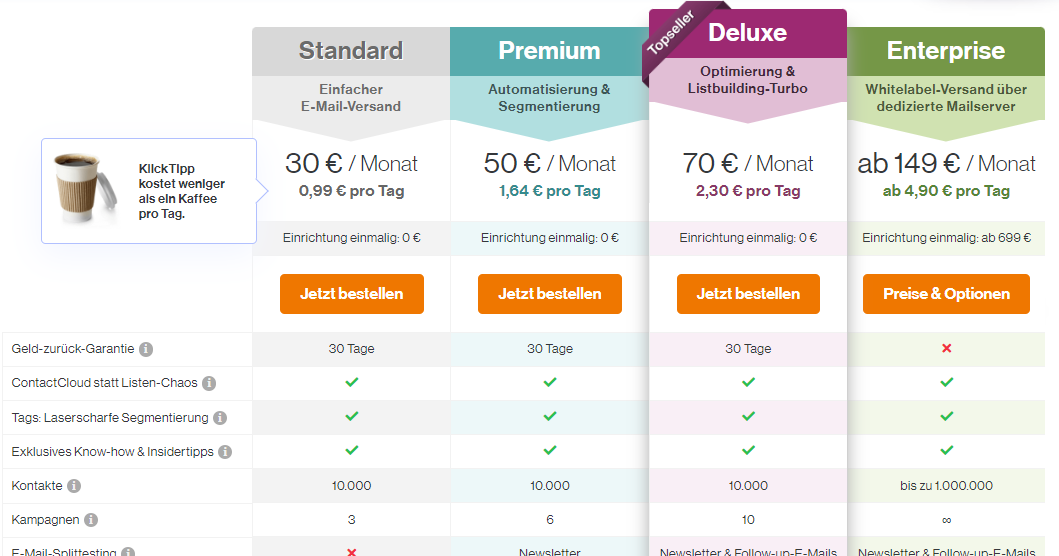1059x556 pixels.
Task: Click info icon next to Geld-zurück-Garantie
Action: coord(146,349)
